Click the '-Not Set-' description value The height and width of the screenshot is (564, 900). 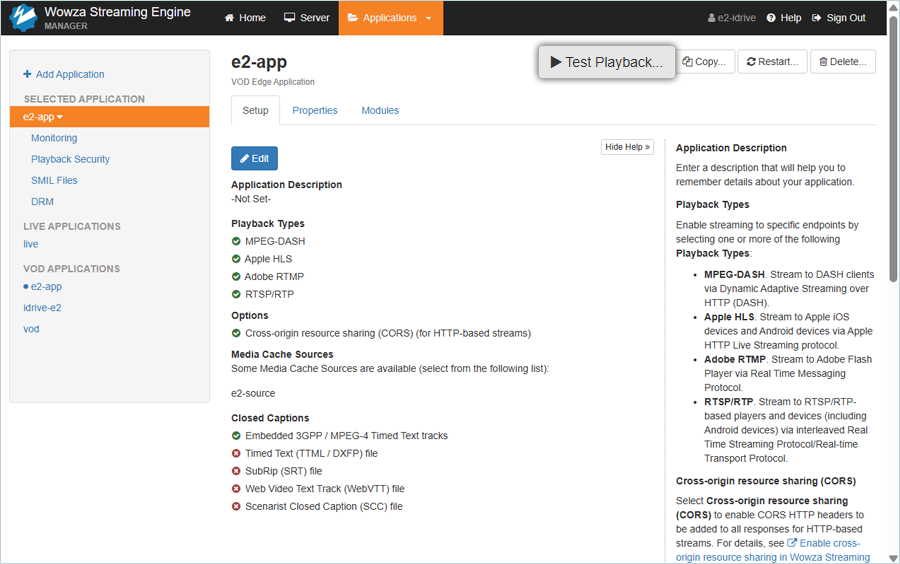[x=251, y=199]
